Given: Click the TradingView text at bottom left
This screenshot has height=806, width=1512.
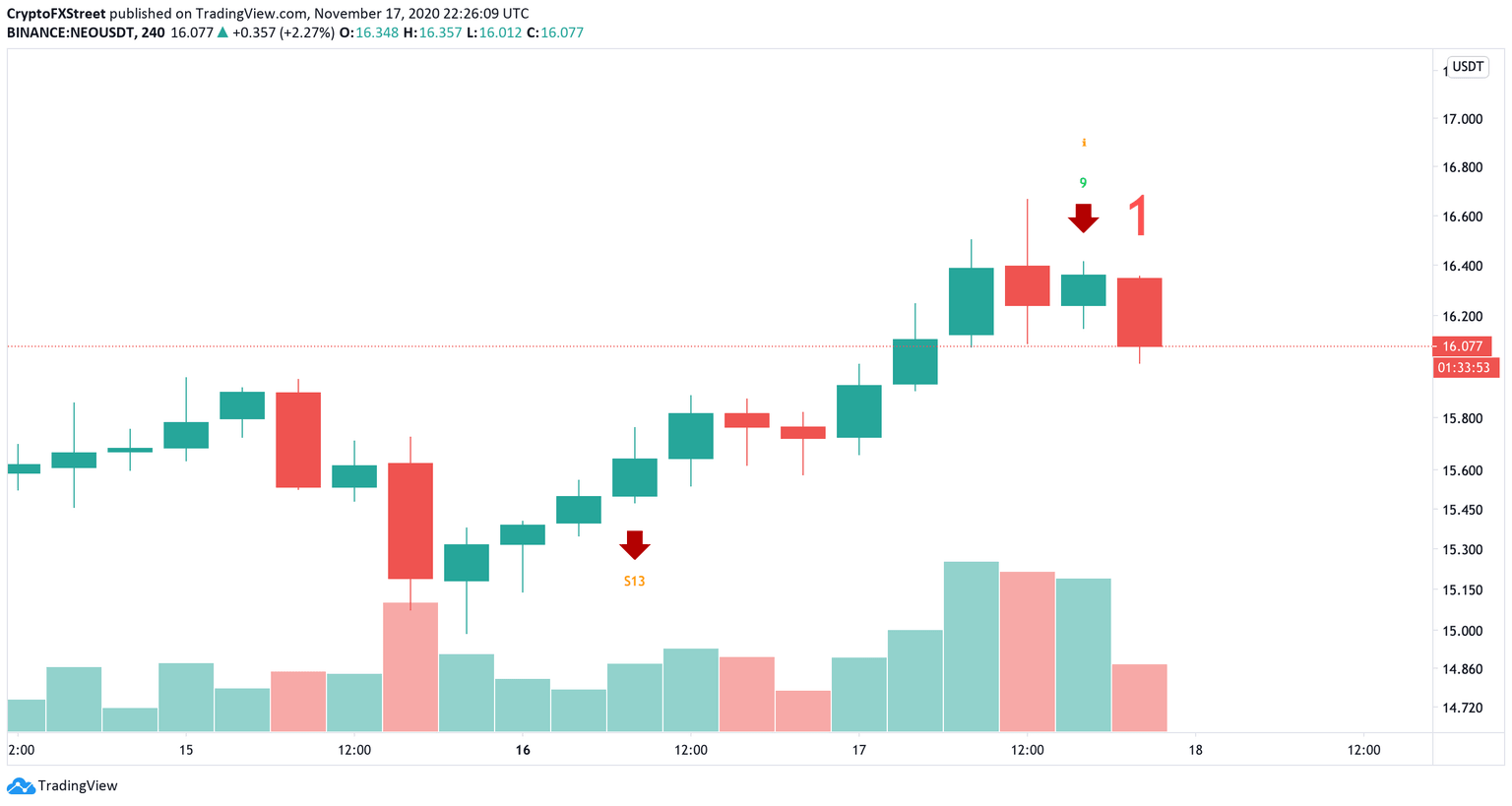Looking at the screenshot, I should point(77,786).
